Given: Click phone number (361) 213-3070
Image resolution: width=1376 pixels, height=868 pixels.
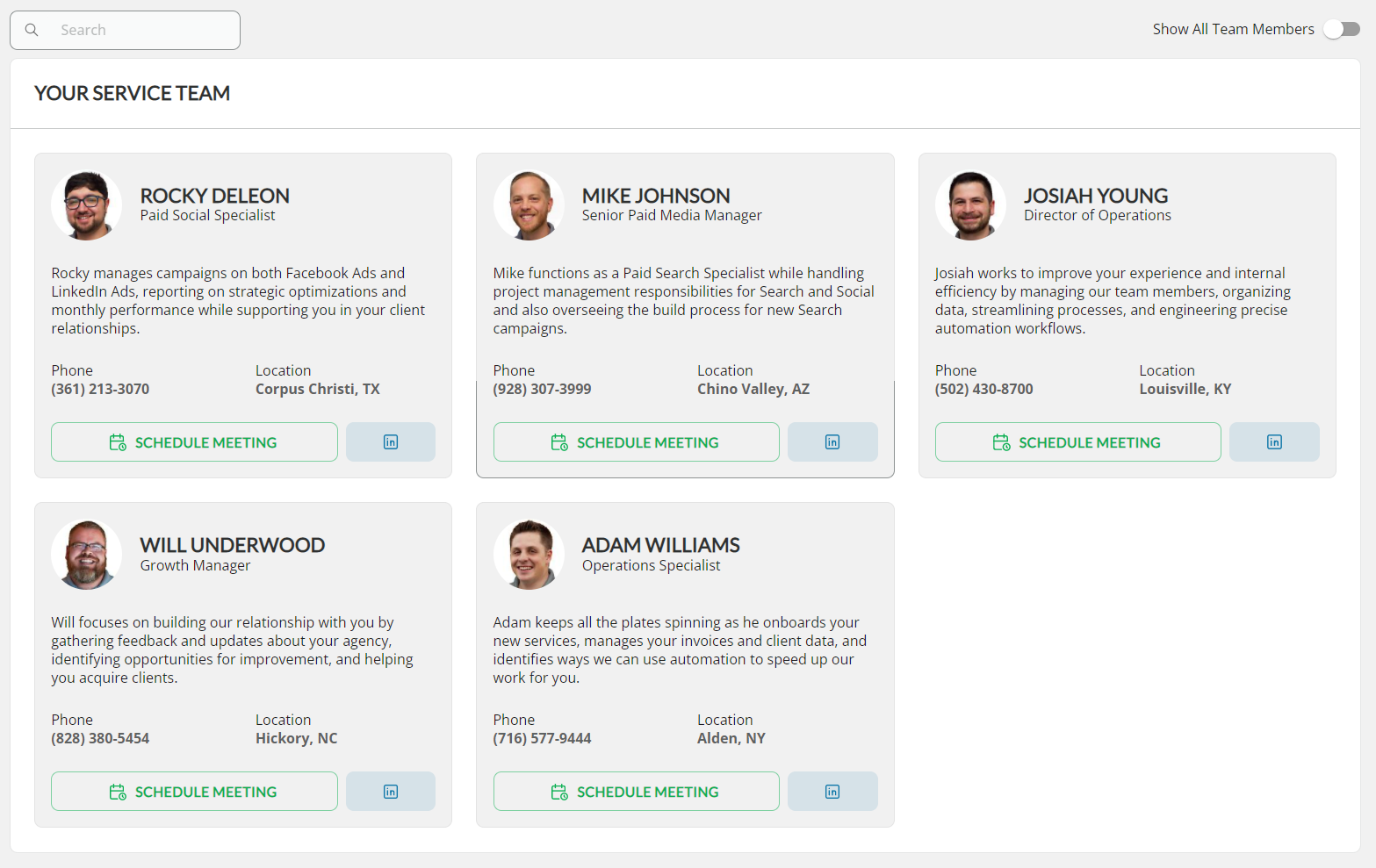Looking at the screenshot, I should [100, 389].
